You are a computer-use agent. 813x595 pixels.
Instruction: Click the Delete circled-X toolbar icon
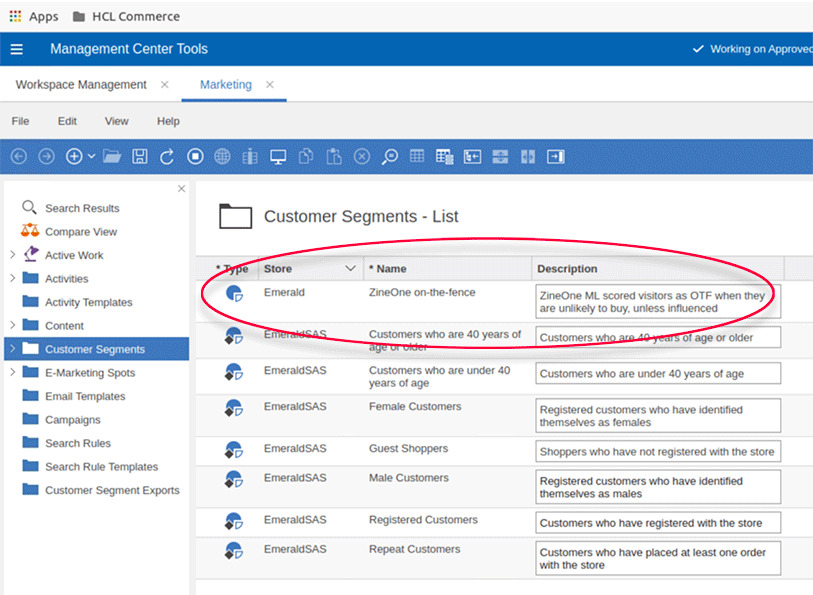click(x=362, y=157)
